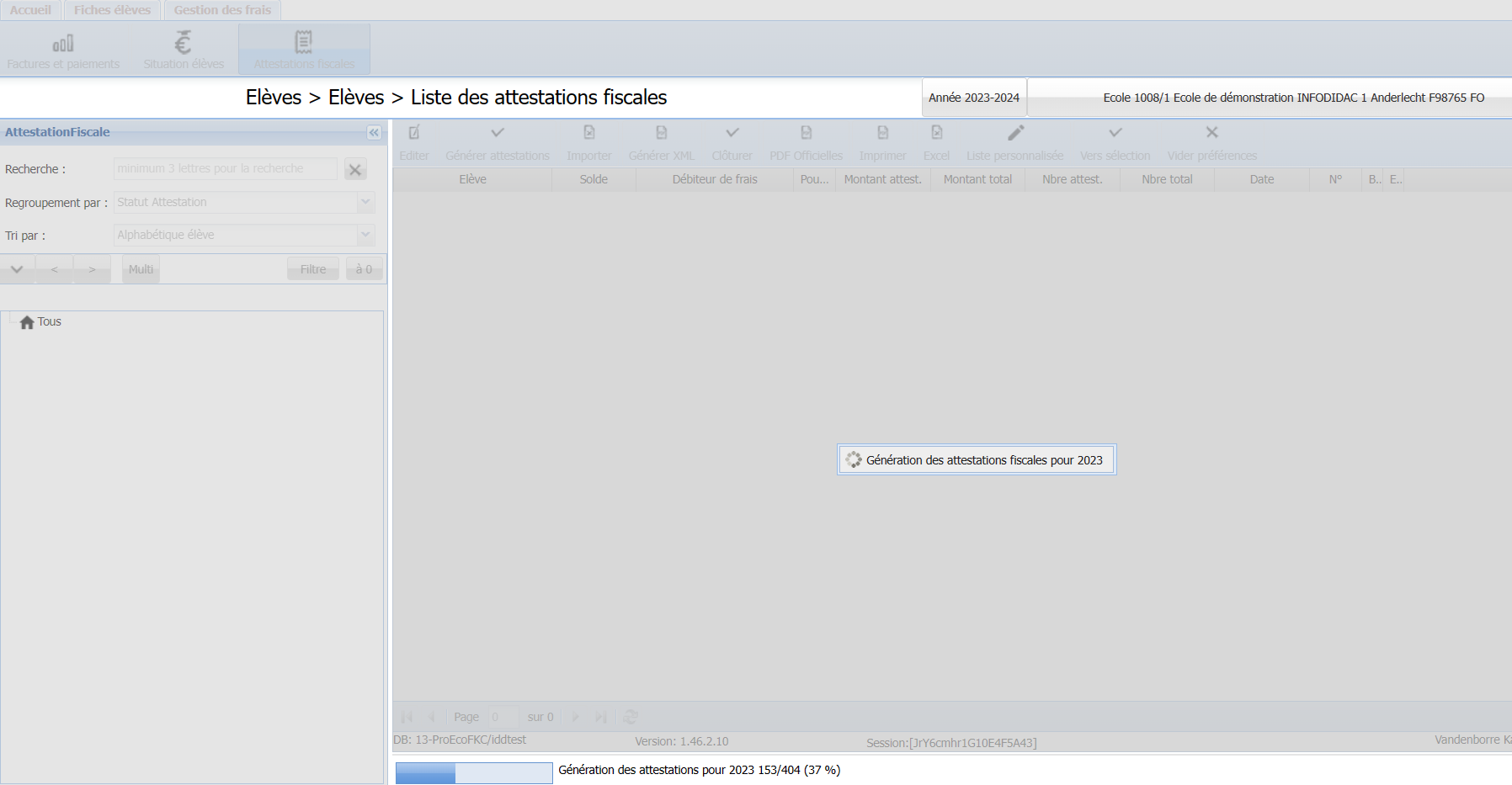This screenshot has height=785, width=1512.
Task: Open Situation élèves euro icon
Action: click(183, 43)
